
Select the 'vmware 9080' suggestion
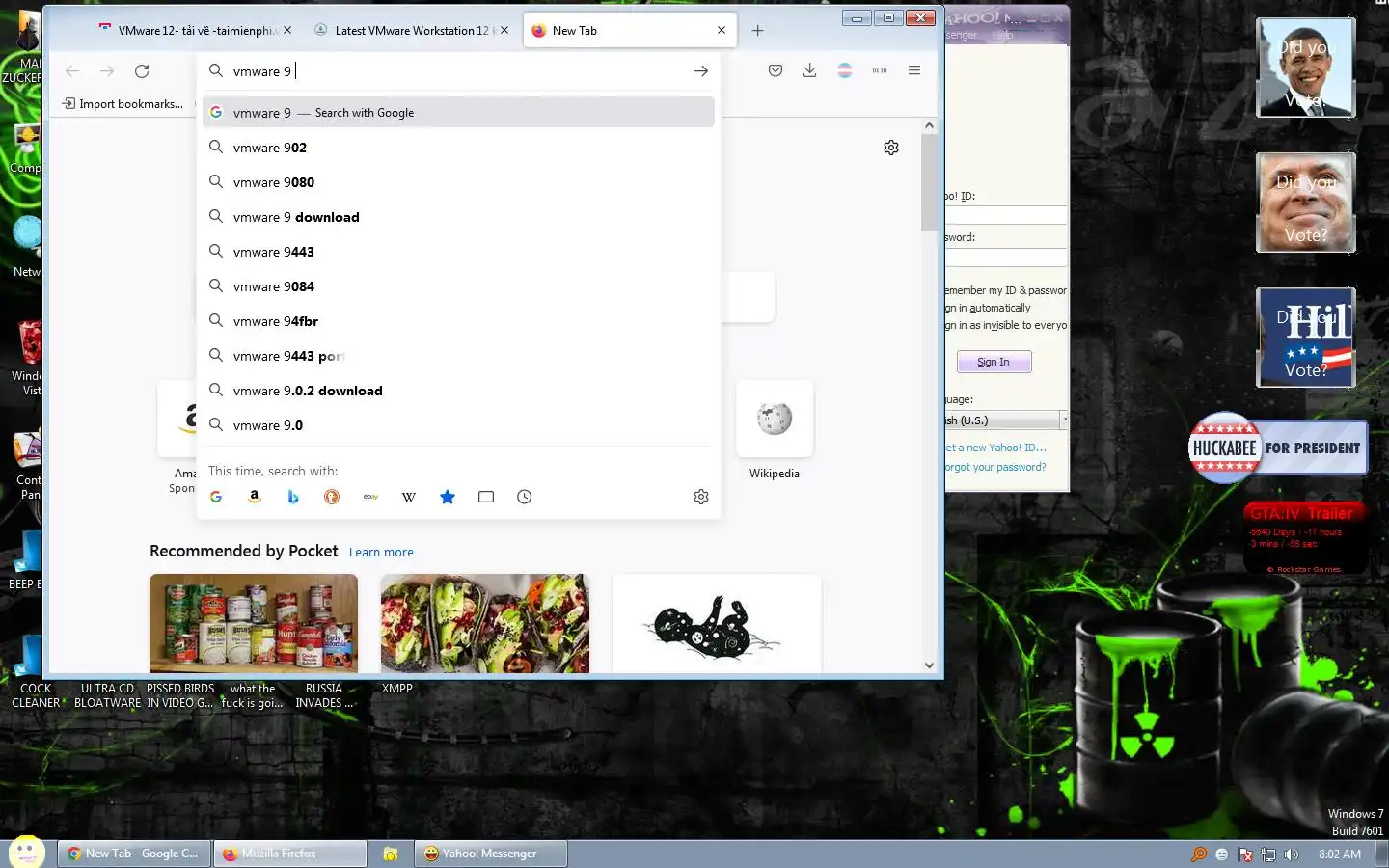(458, 182)
